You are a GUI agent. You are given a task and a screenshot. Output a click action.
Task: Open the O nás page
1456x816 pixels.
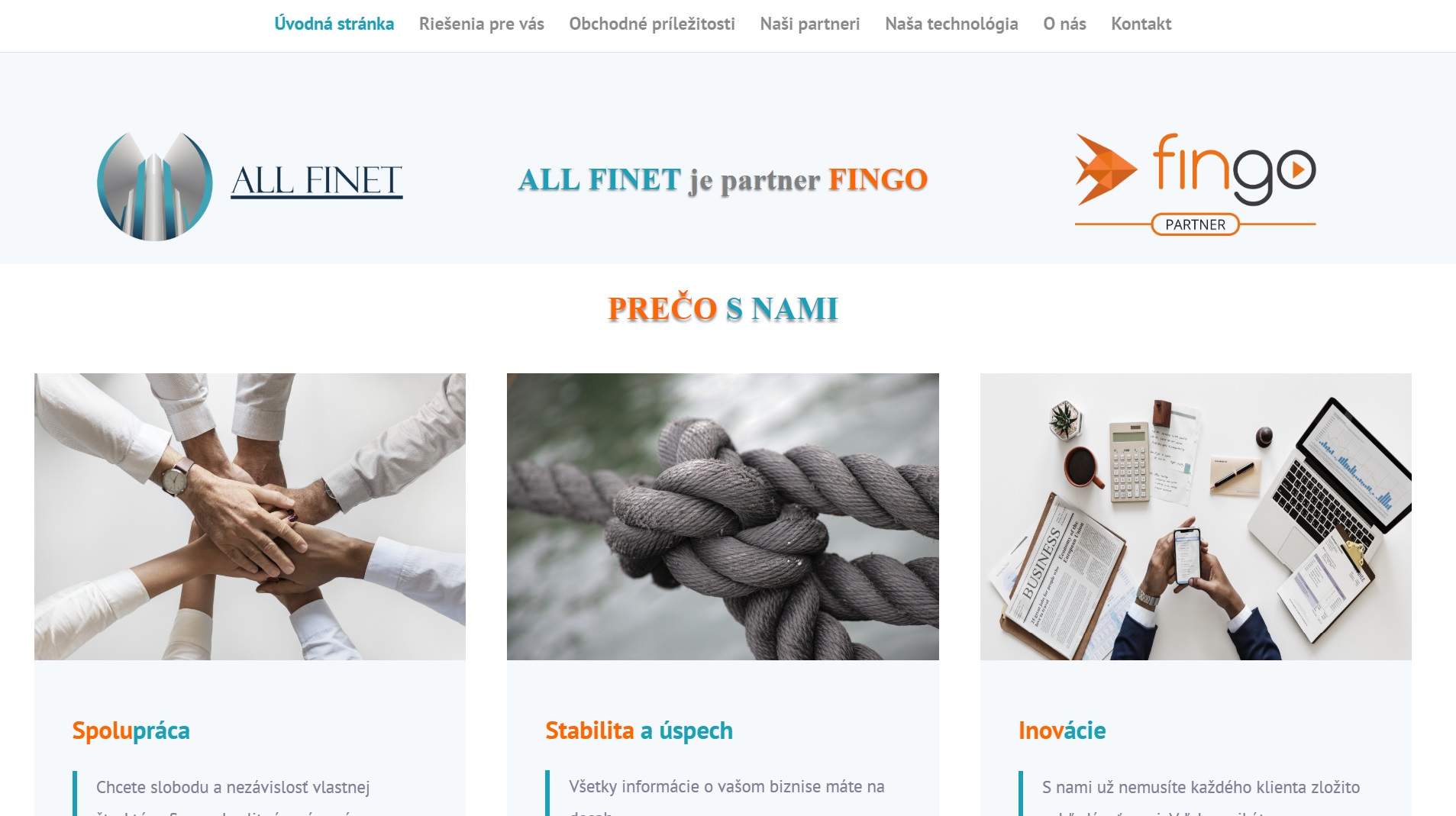pos(1064,24)
